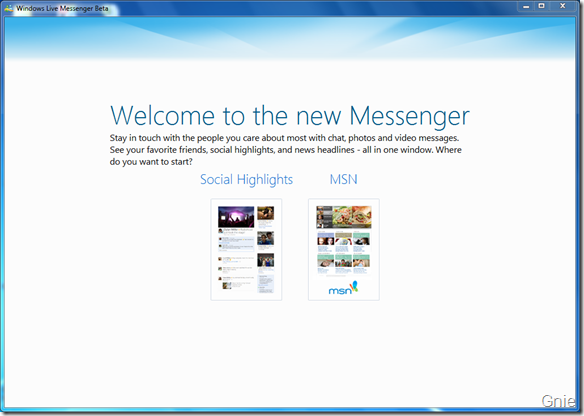Select the MSN preview thumbnail
This screenshot has height=416, width=584.
(x=344, y=250)
